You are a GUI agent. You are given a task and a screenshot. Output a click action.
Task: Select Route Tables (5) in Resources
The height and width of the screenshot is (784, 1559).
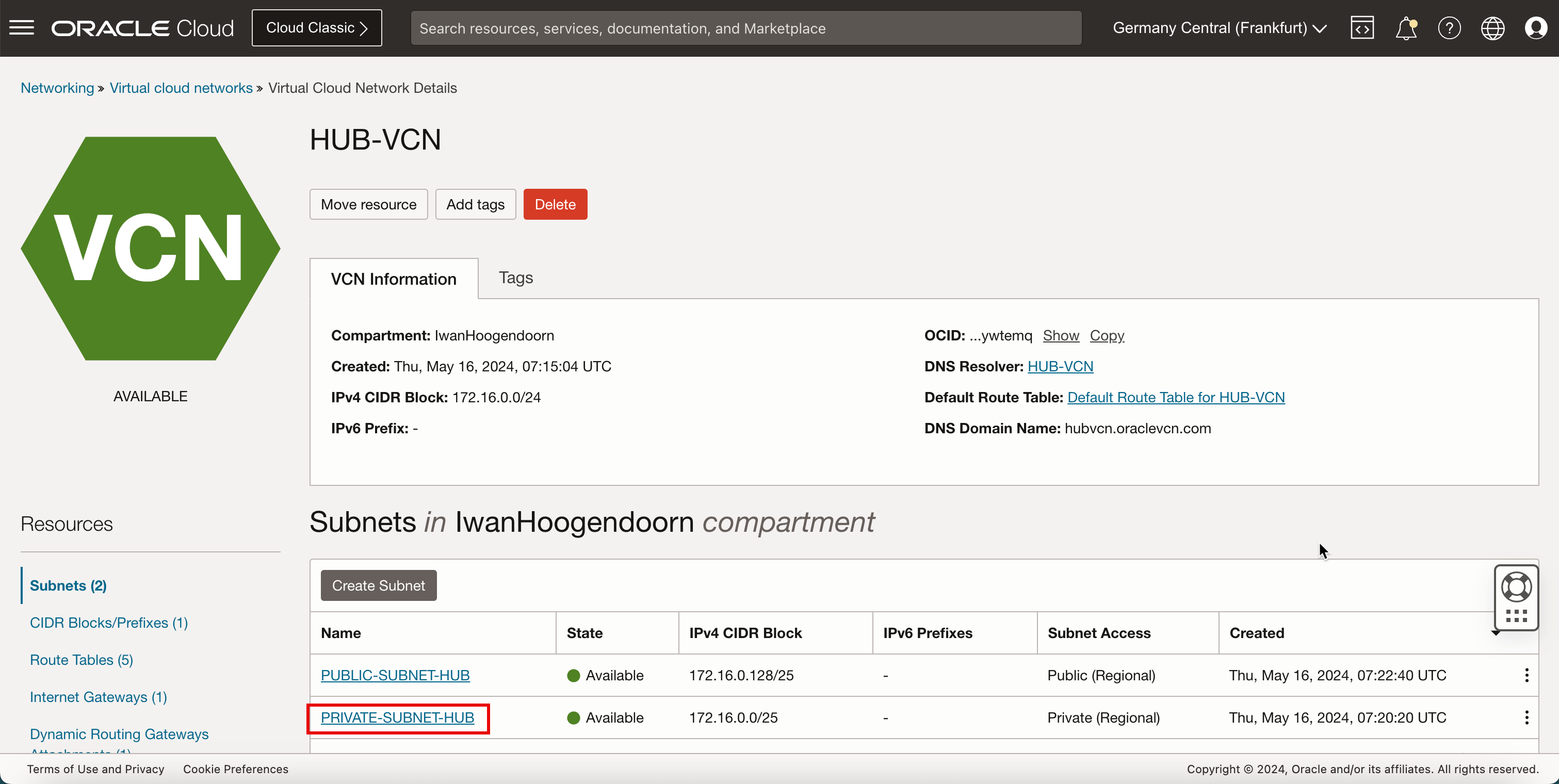coord(81,659)
